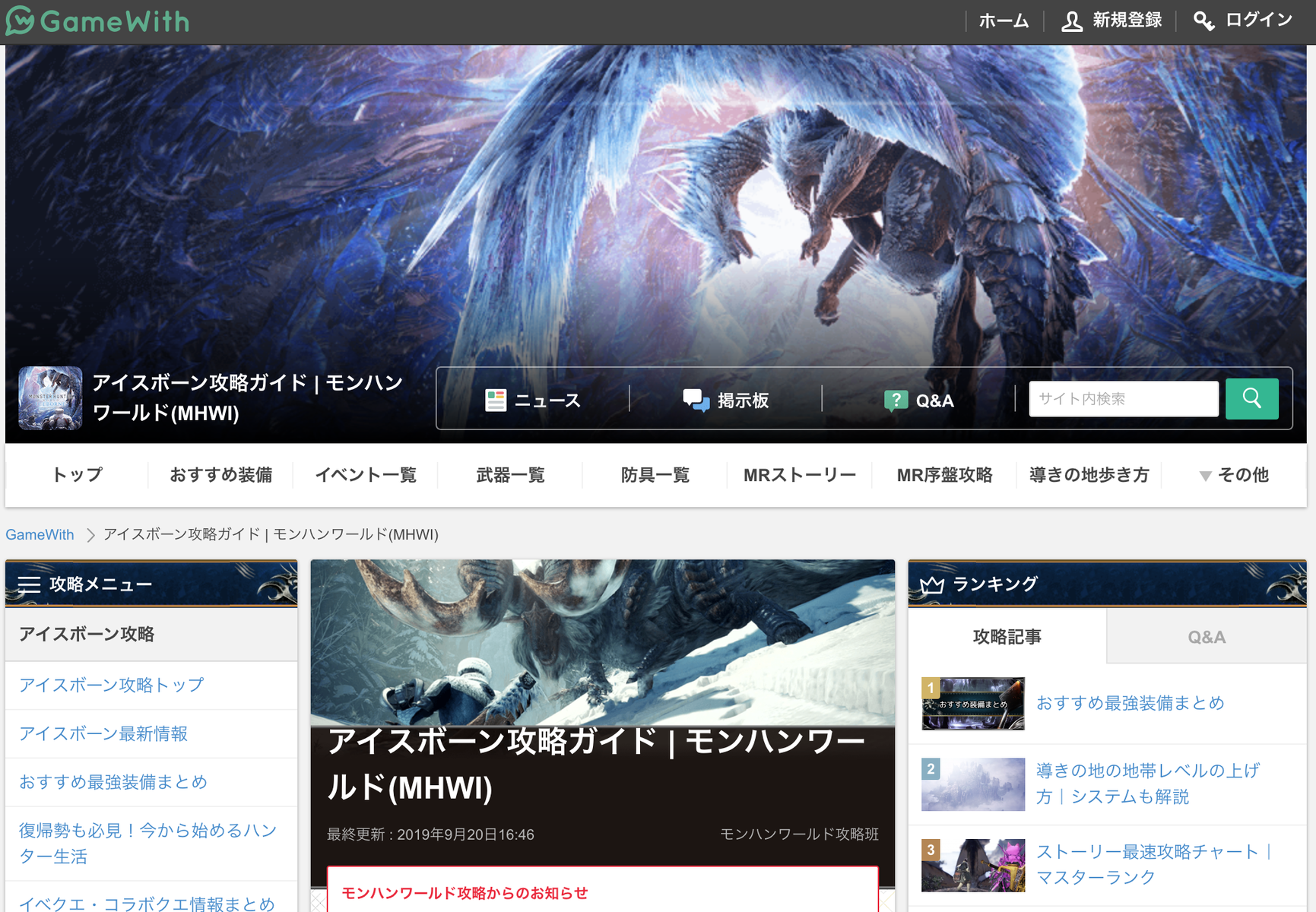Select the 防具一覧 navigation tab
Viewport: 1316px width, 912px height.
click(x=655, y=475)
